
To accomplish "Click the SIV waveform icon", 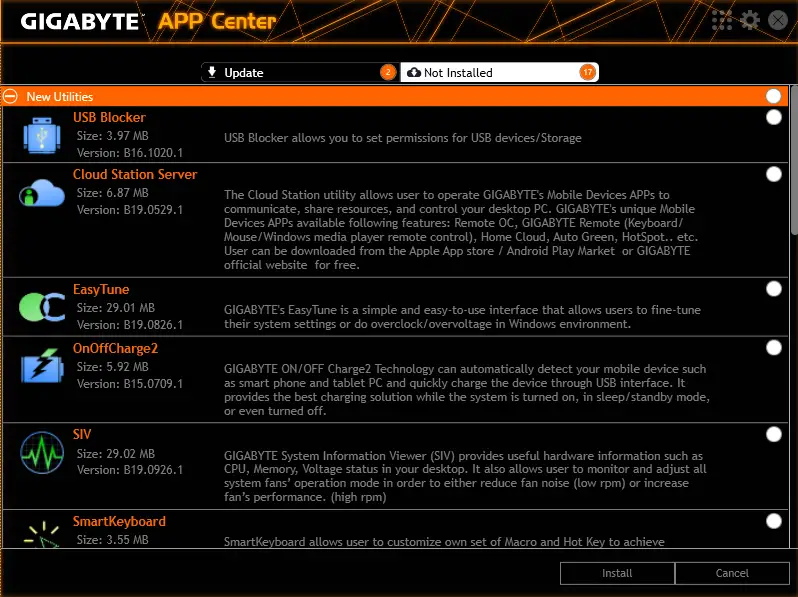I will pos(42,452).
